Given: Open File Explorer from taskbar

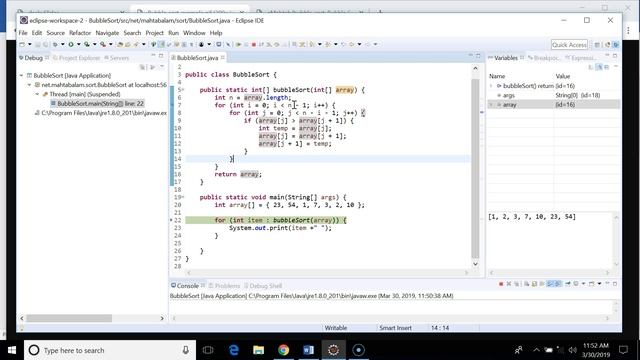Looking at the screenshot, I should point(258,350).
